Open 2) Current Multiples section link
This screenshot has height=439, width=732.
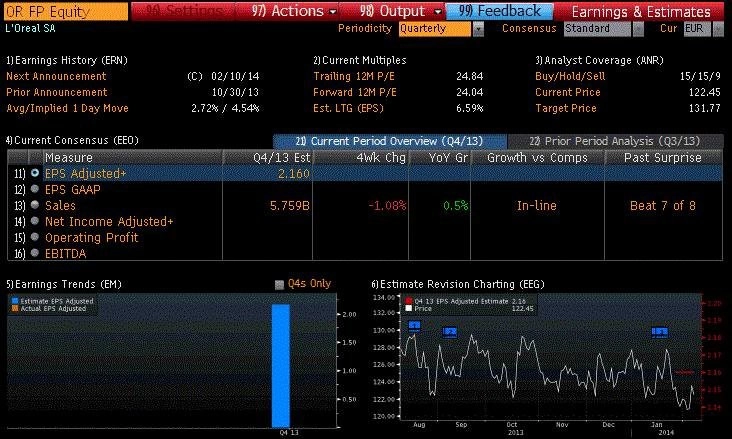pos(360,60)
